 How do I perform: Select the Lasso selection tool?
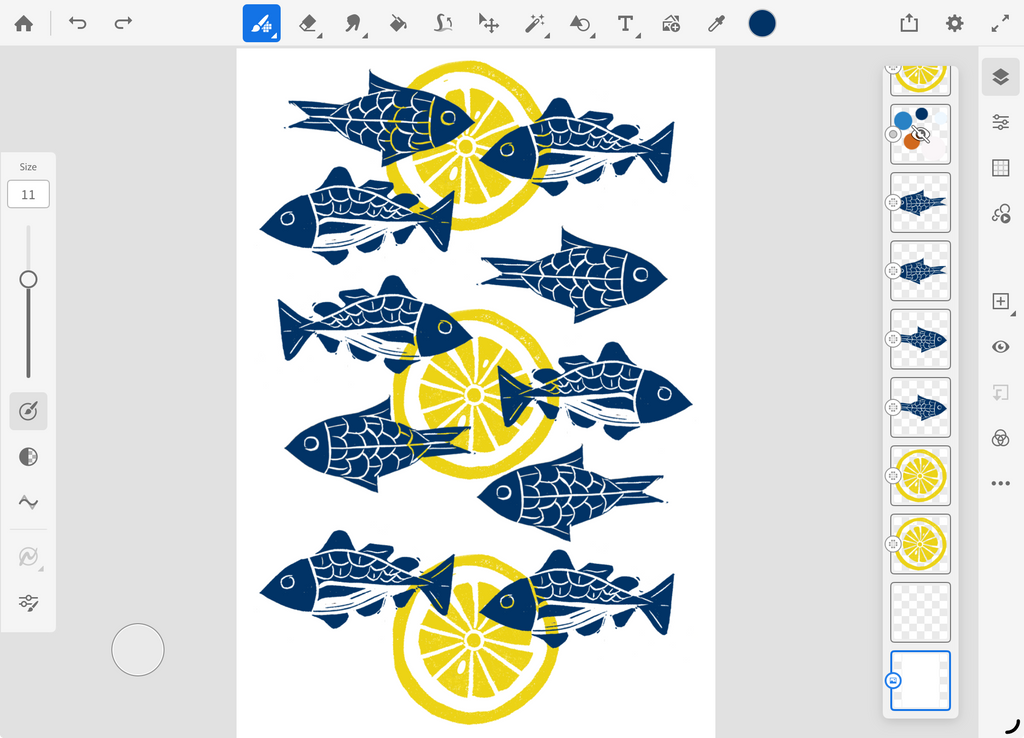coord(443,24)
